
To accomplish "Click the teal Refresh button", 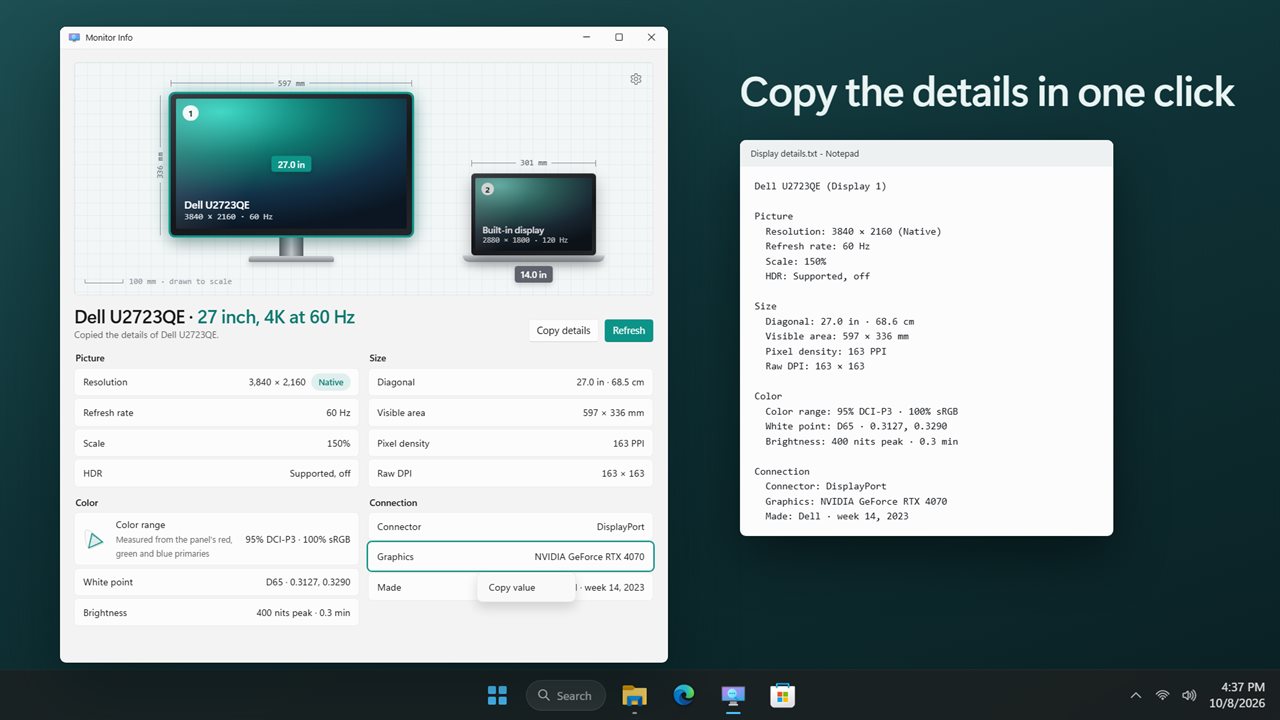I will click(x=629, y=330).
